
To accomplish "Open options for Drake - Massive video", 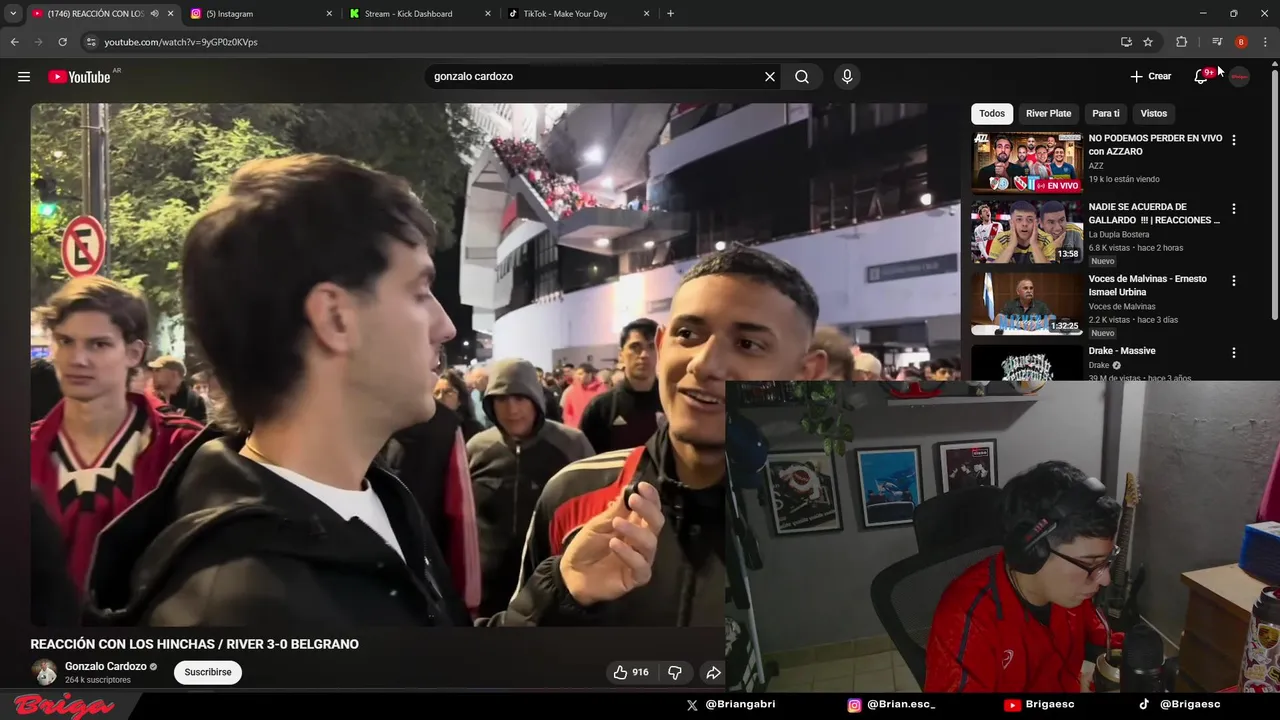I will (1233, 353).
